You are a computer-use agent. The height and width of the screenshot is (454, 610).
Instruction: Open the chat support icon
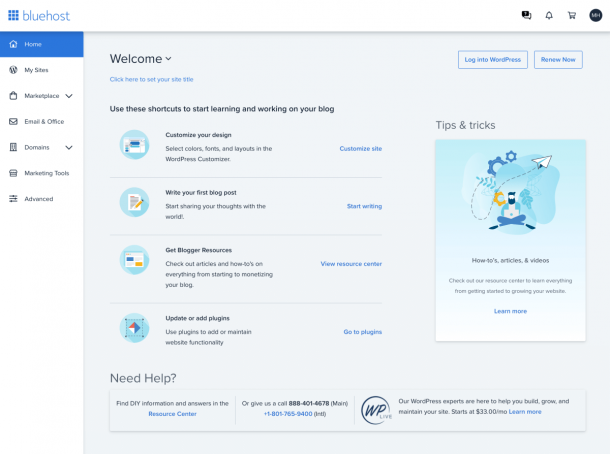point(526,15)
